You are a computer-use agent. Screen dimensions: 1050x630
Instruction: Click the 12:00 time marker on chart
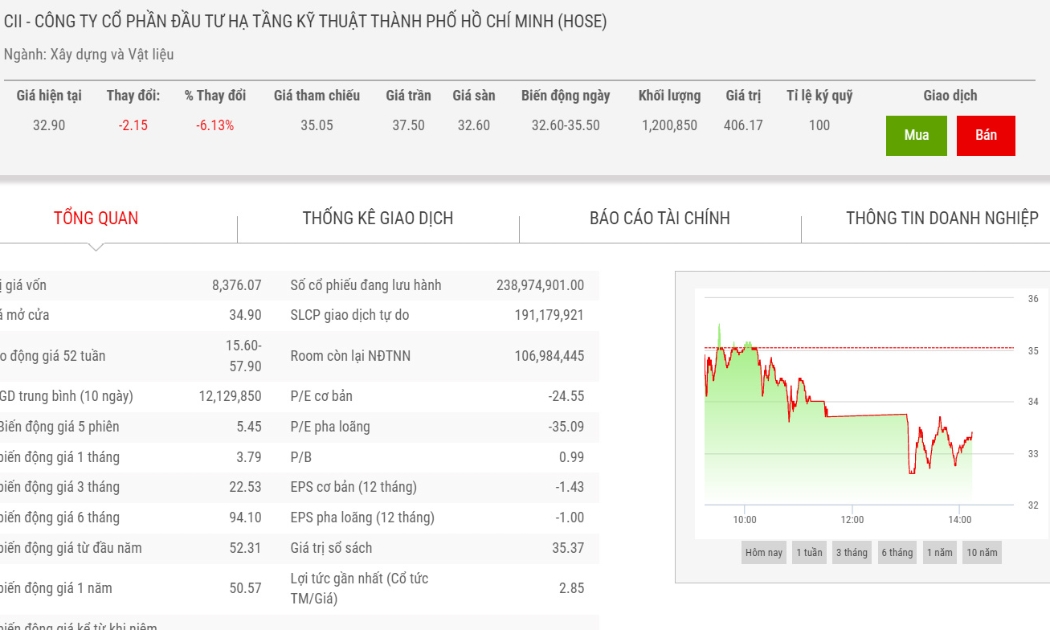pos(852,520)
